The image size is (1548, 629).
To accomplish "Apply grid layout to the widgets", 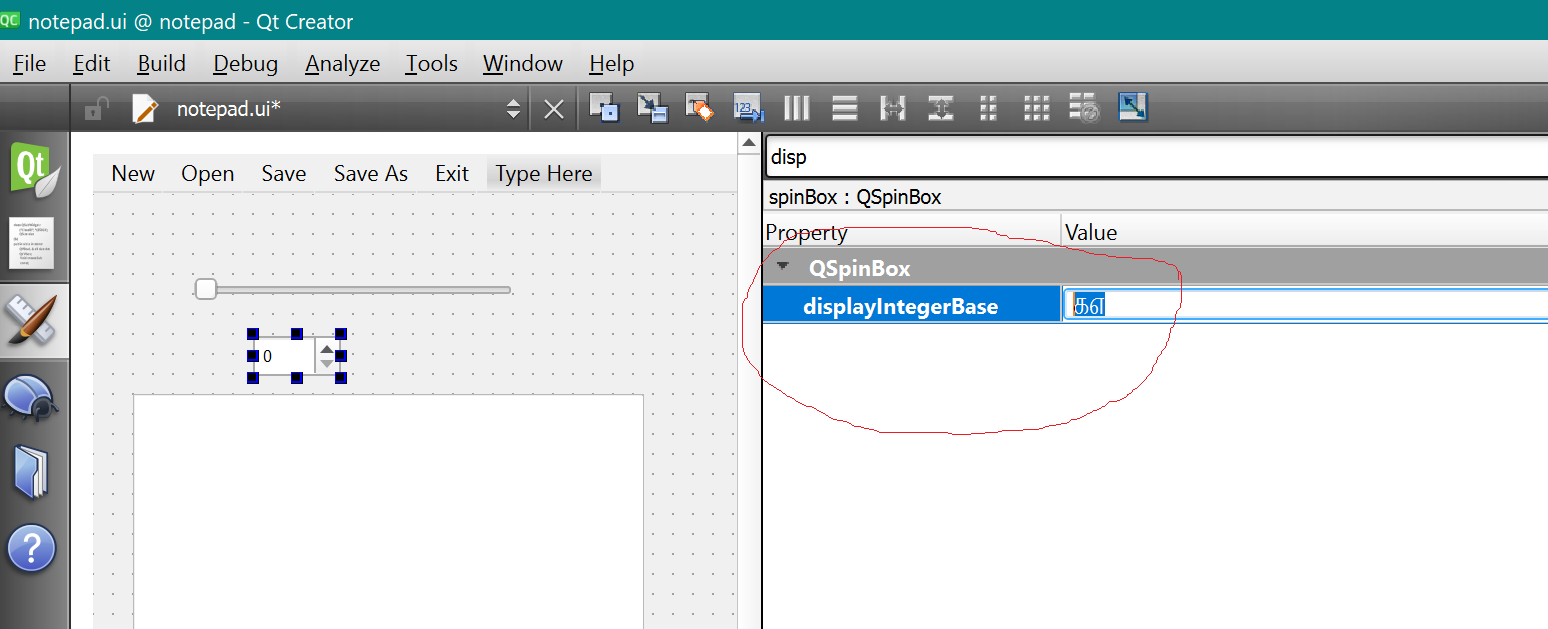I will (x=1037, y=108).
